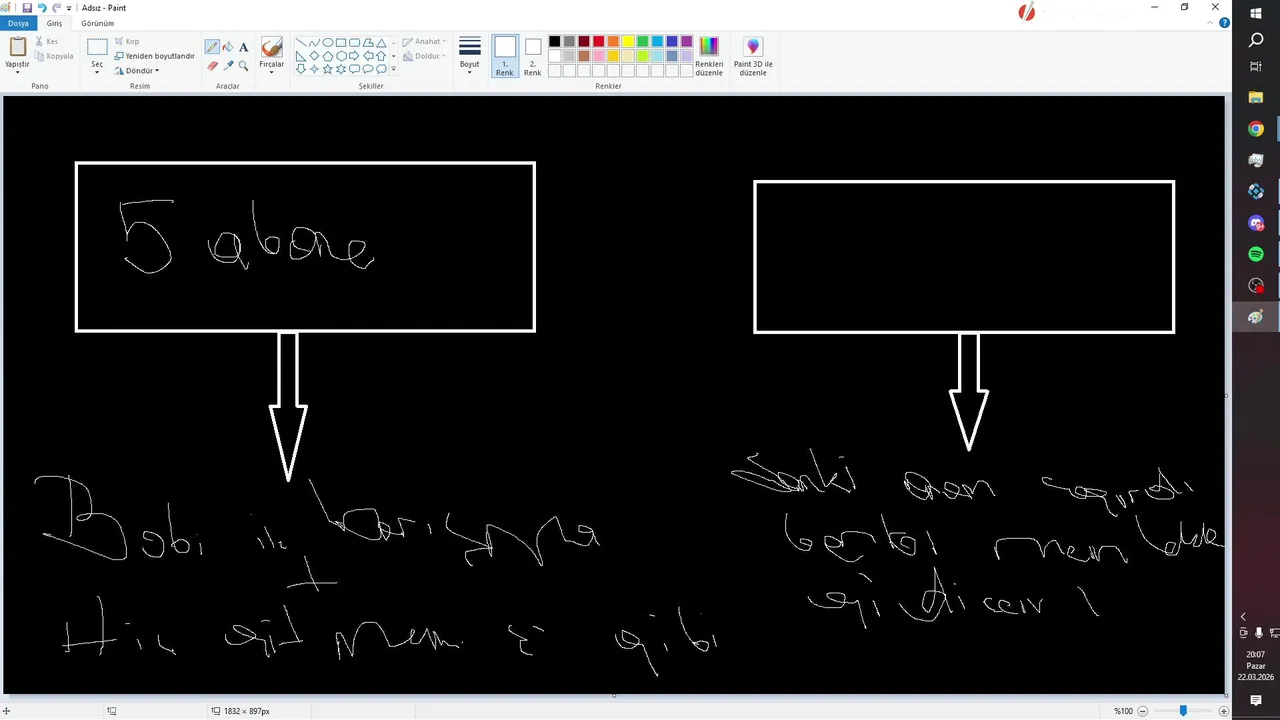Viewport: 1280px width, 720px height.
Task: Select the Color picker eyedropper tool
Action: 228,66
